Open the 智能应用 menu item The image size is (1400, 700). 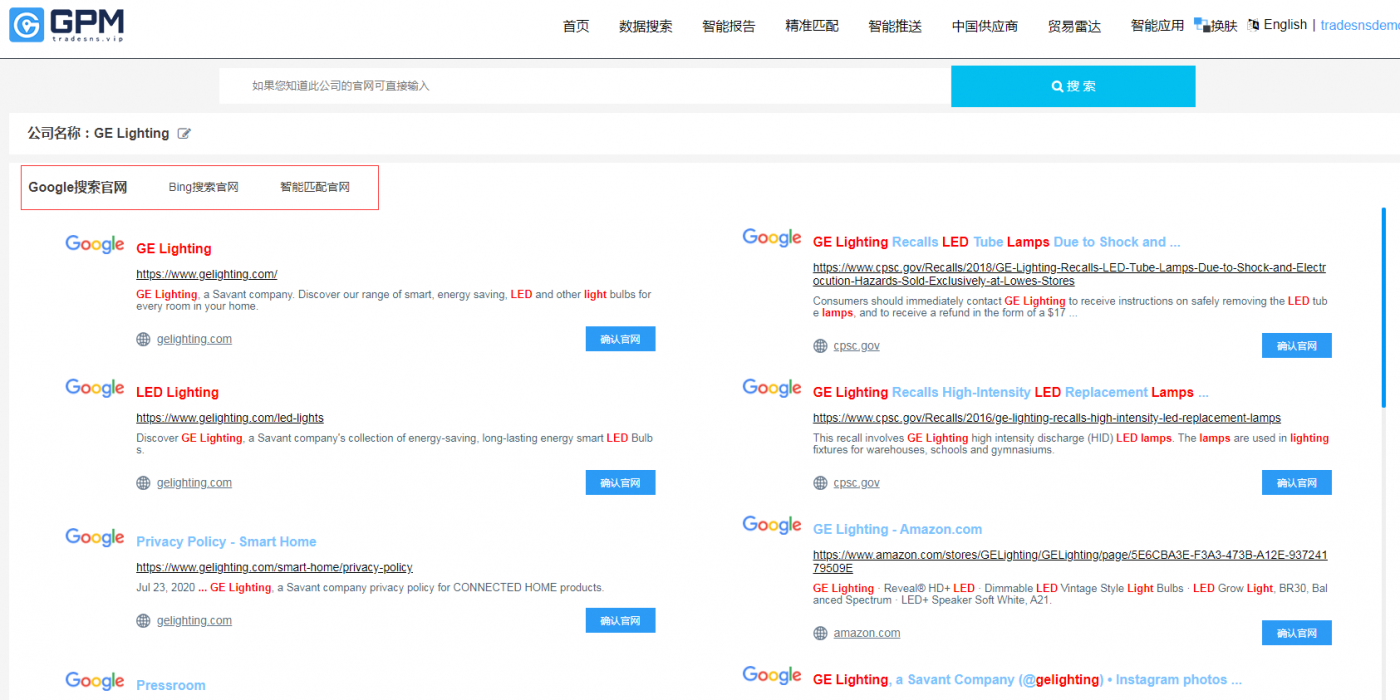(x=1157, y=26)
